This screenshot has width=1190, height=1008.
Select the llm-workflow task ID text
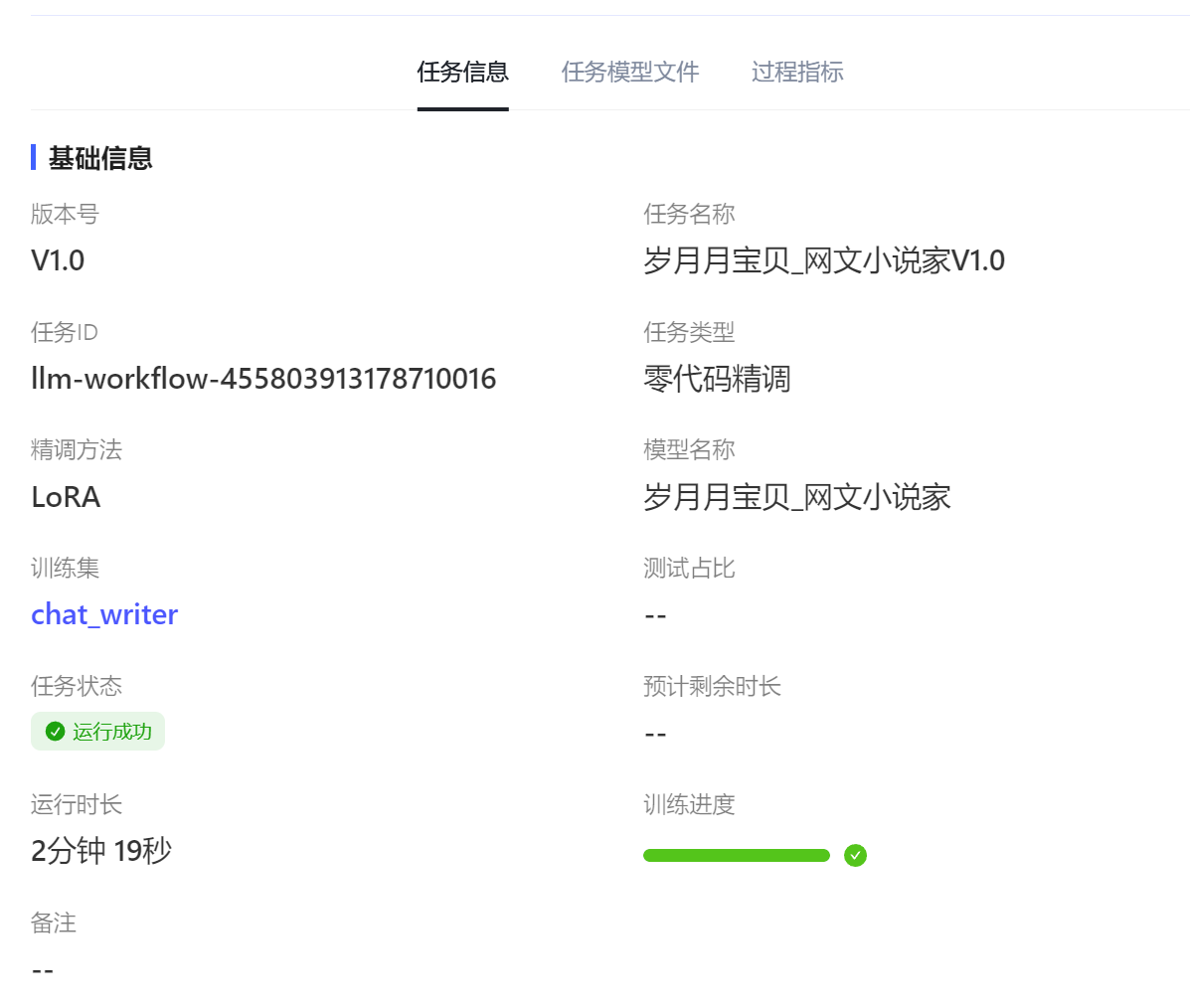263,379
